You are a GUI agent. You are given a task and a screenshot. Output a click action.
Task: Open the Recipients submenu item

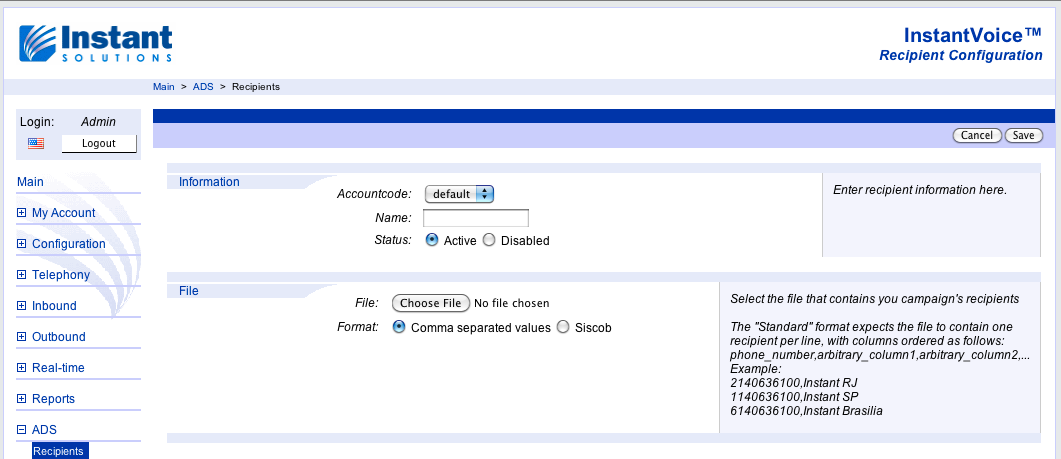coord(59,452)
